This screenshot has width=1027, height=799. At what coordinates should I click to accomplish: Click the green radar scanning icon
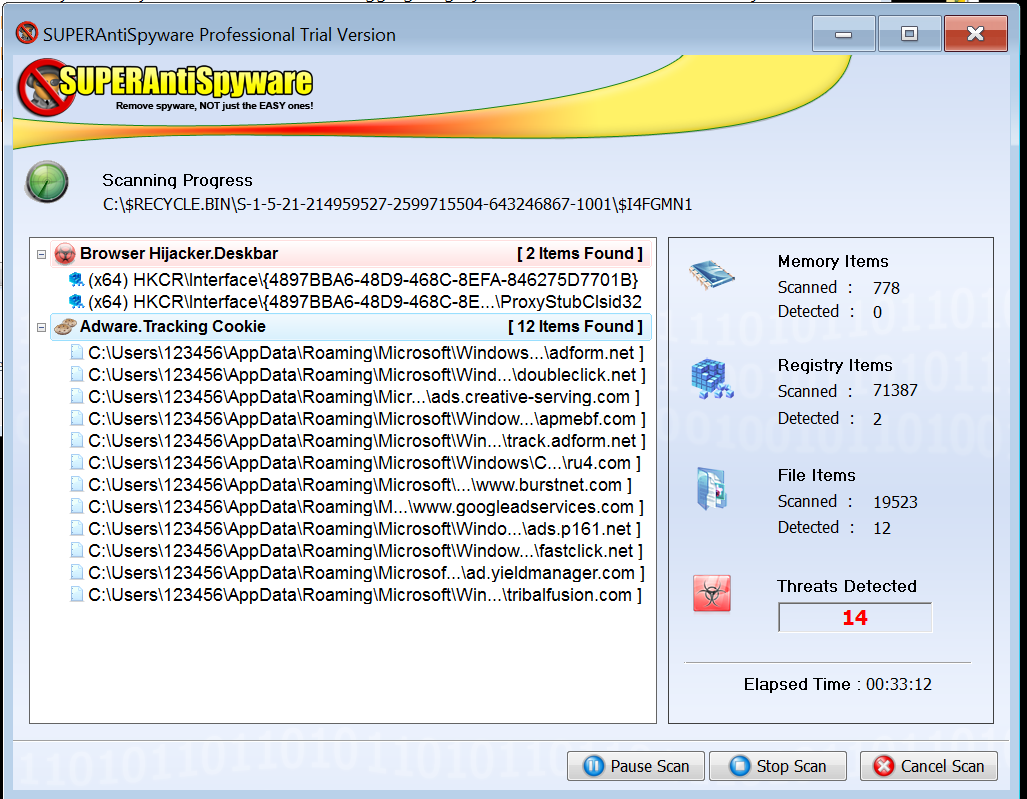point(47,181)
